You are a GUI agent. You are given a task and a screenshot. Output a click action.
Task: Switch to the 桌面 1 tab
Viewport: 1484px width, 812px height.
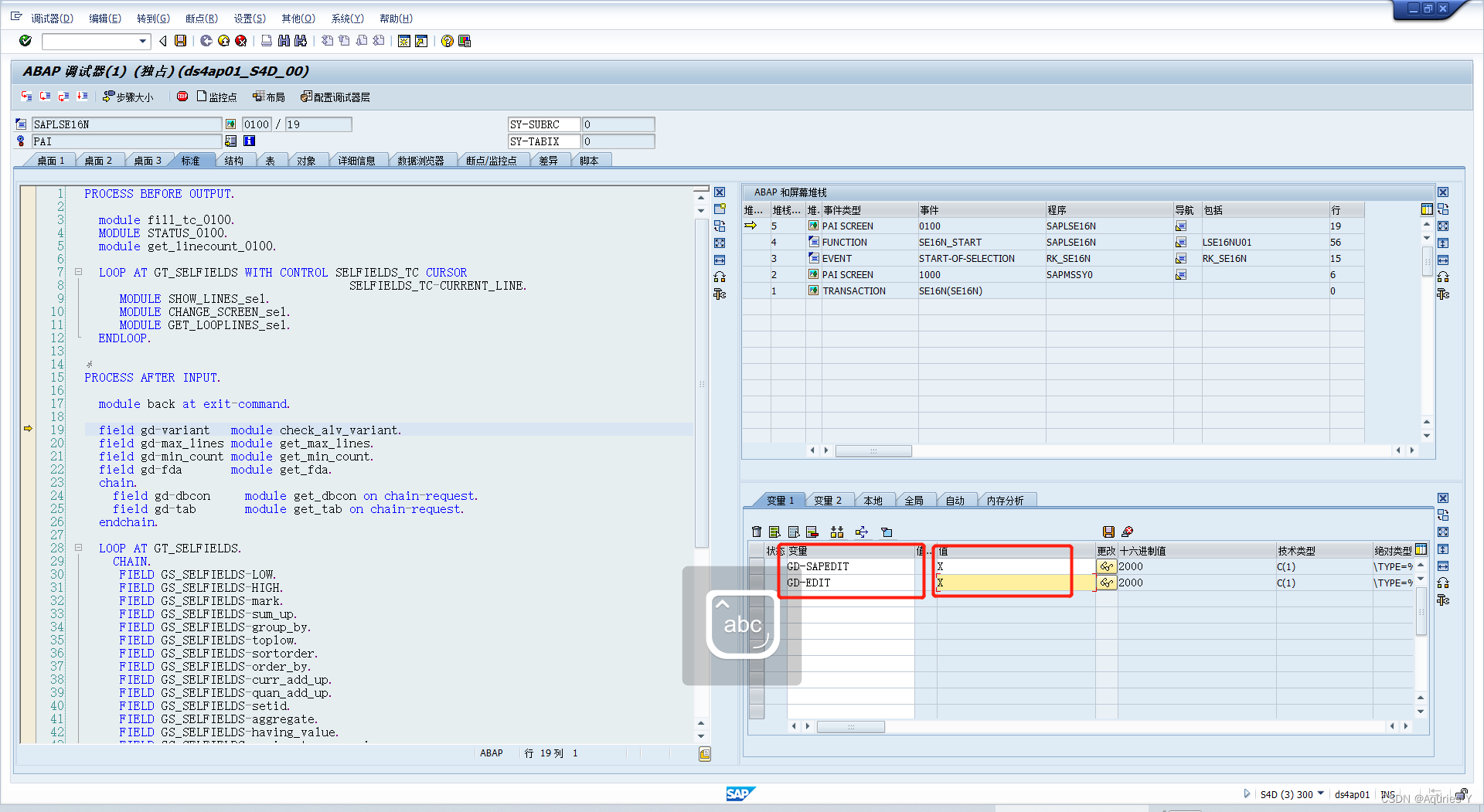(x=51, y=161)
